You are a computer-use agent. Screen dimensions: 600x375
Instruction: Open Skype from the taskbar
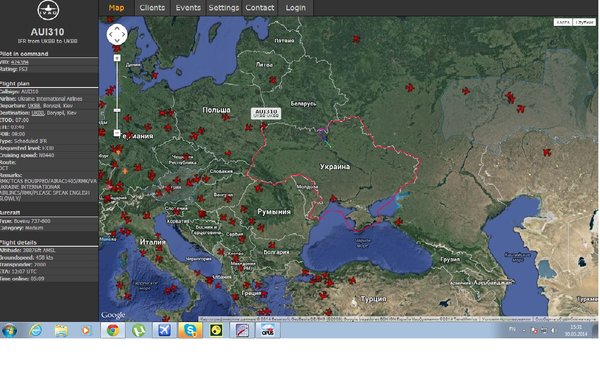click(190, 330)
